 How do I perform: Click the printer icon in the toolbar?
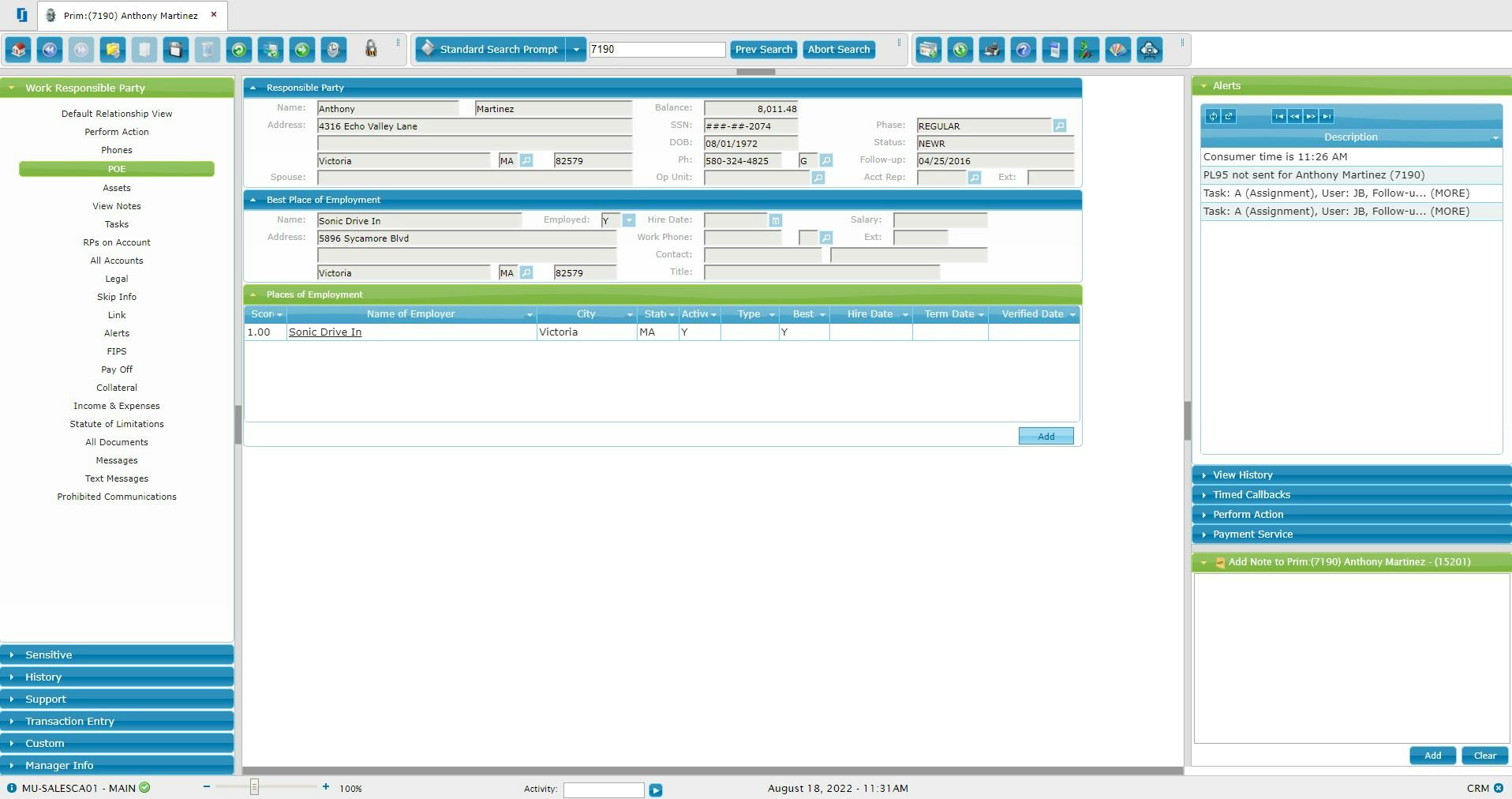(x=992, y=49)
